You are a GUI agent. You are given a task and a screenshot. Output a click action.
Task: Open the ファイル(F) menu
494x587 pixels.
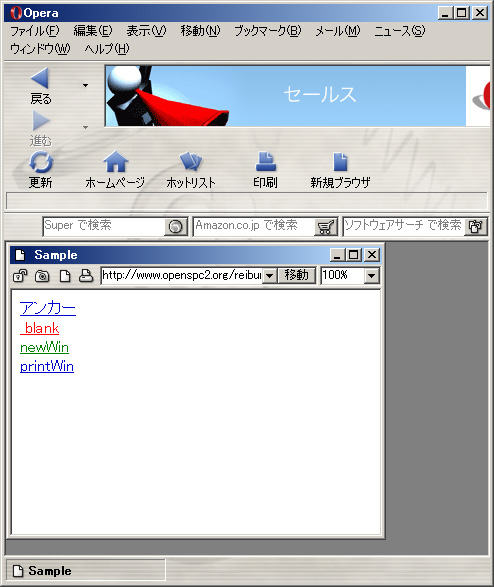tap(34, 31)
